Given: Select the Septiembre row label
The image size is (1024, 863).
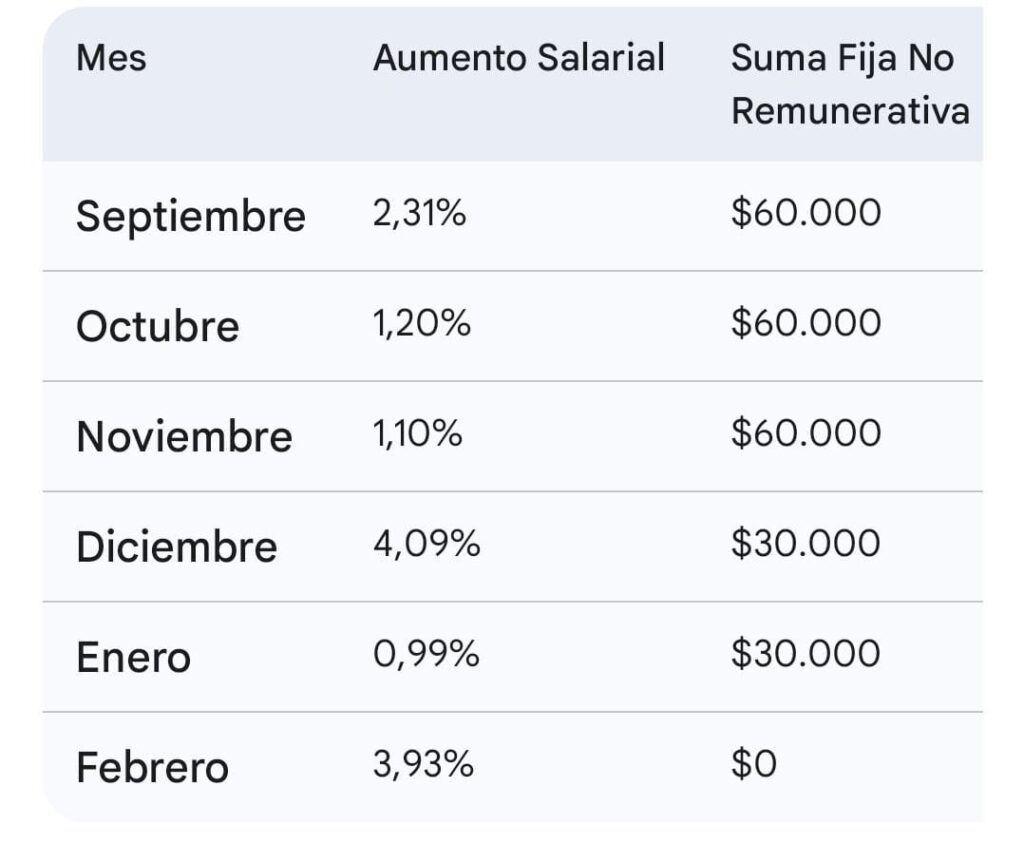Looking at the screenshot, I should click(191, 216).
